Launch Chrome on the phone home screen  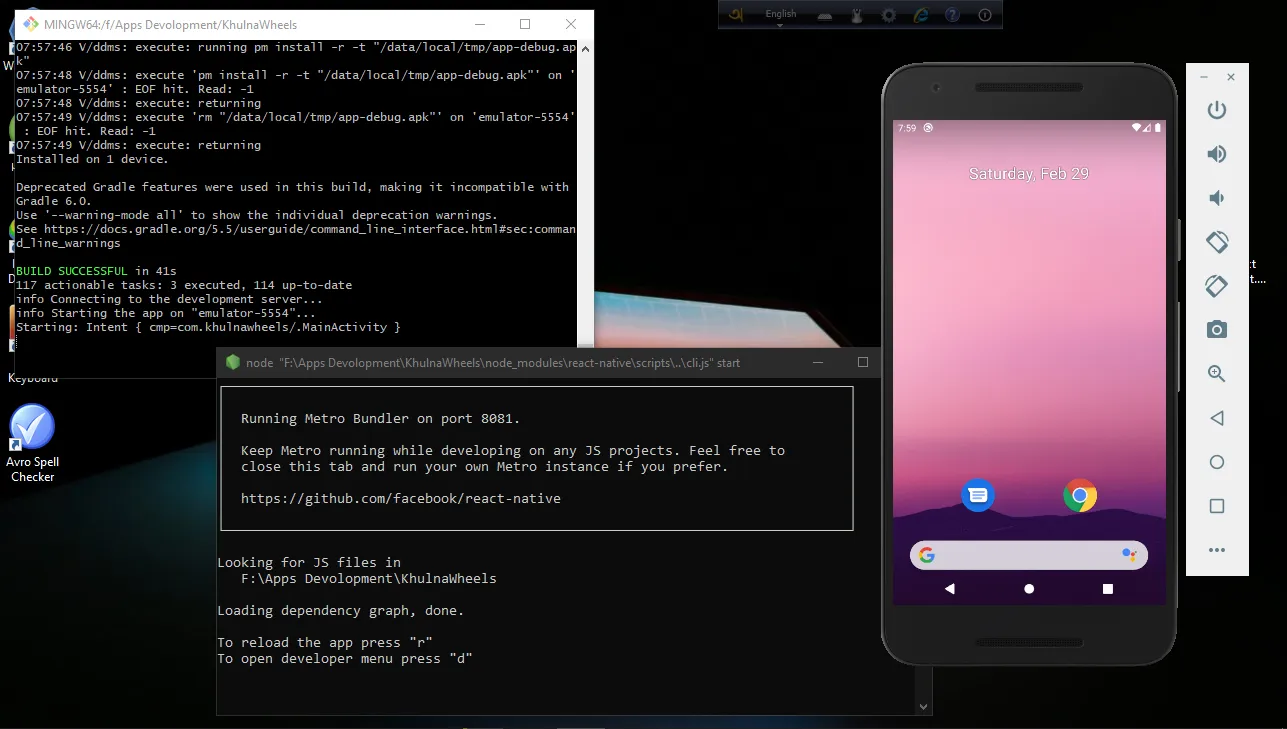[1080, 495]
